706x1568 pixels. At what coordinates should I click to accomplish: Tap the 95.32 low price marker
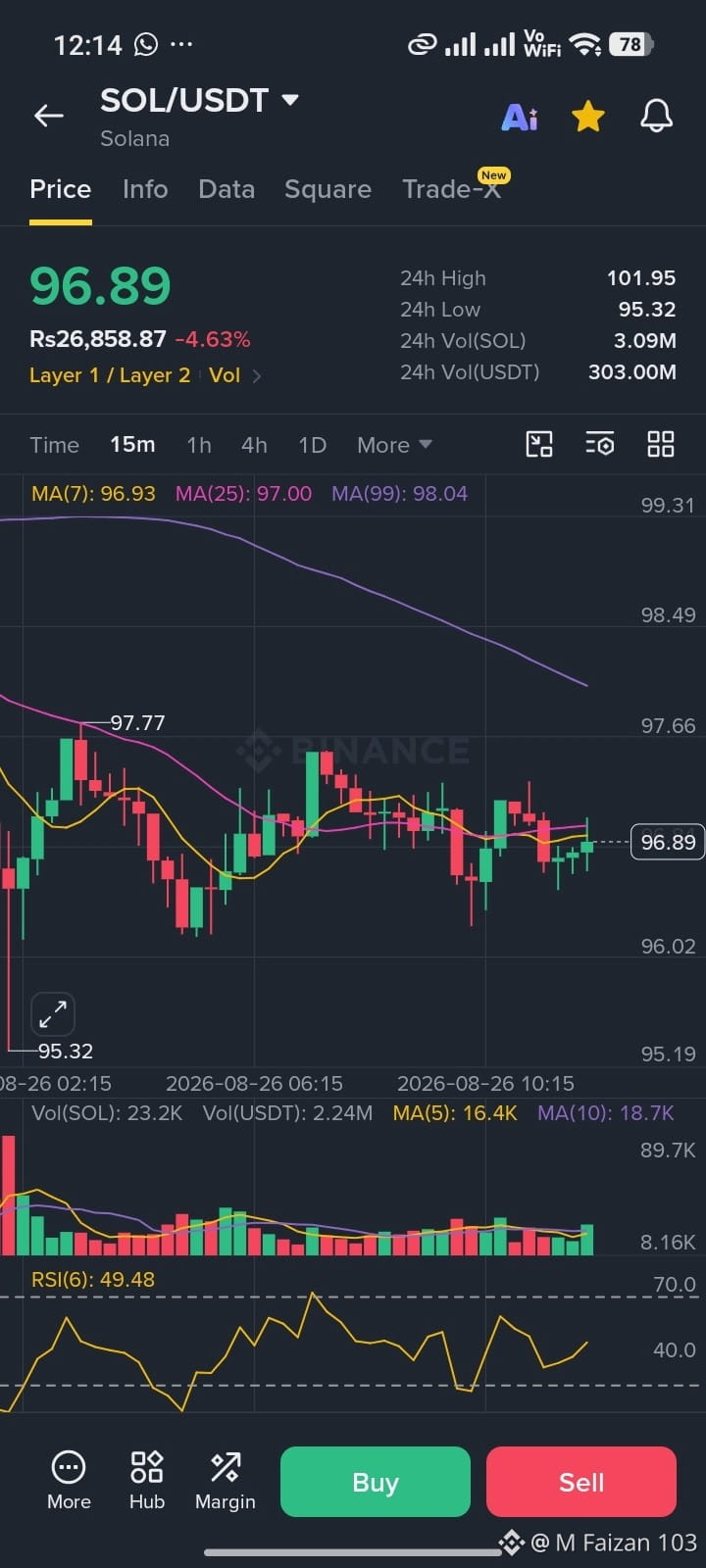click(x=66, y=1052)
